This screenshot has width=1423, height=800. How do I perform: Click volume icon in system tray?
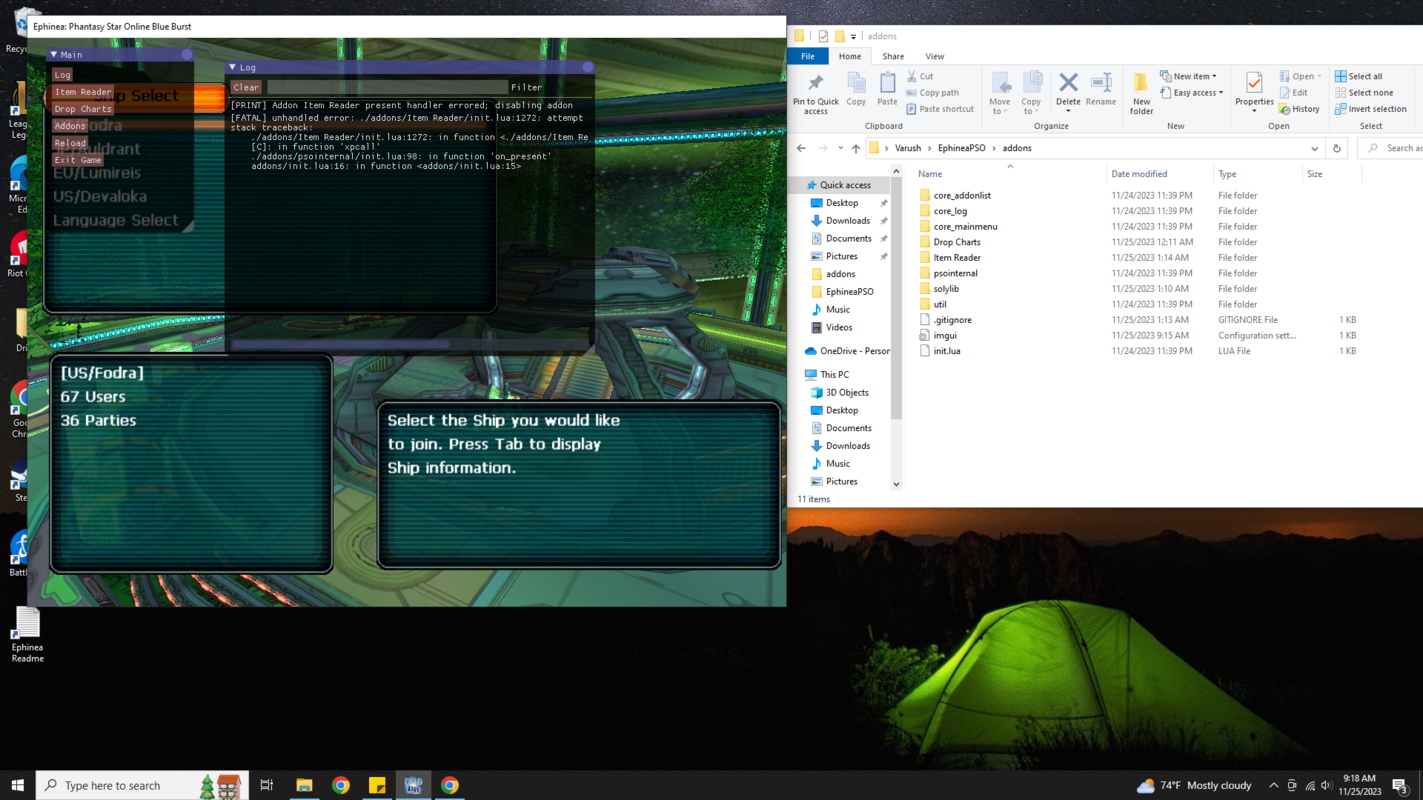pyautogui.click(x=1327, y=785)
